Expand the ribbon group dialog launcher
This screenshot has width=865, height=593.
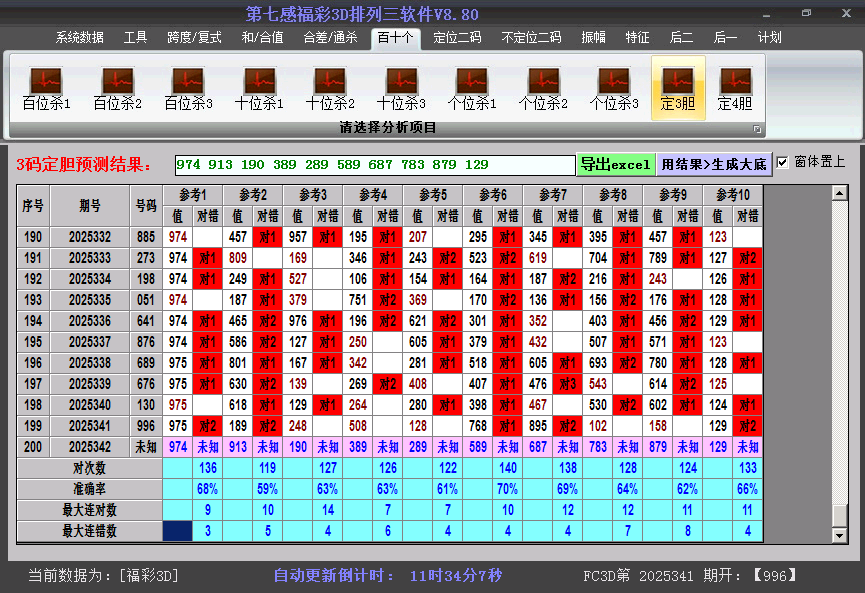tap(757, 129)
